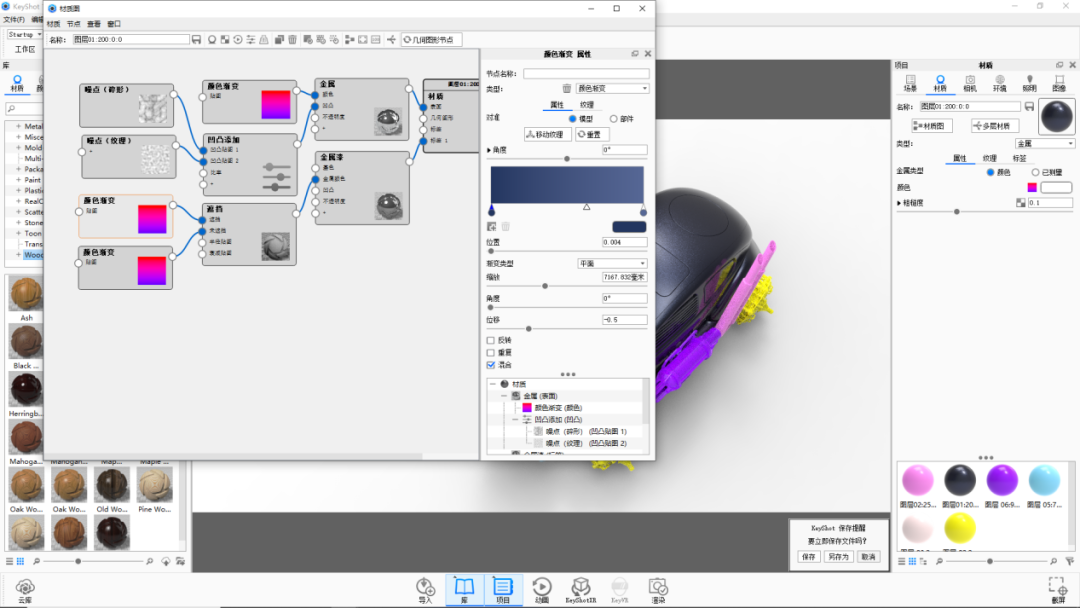Click the fit-to-view icon in graph toolbar
1080x608 pixels.
(363, 40)
